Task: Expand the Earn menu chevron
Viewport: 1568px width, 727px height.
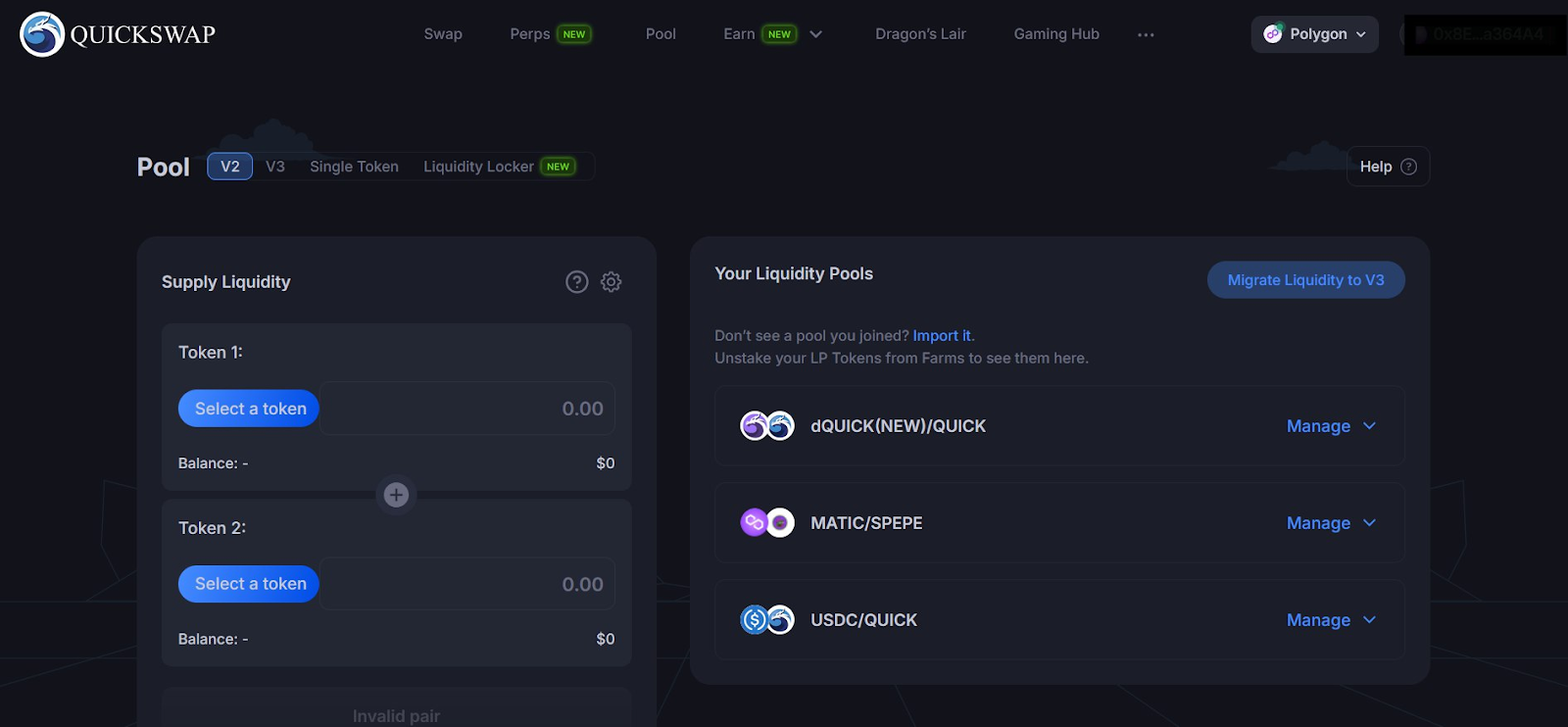Action: [x=815, y=34]
